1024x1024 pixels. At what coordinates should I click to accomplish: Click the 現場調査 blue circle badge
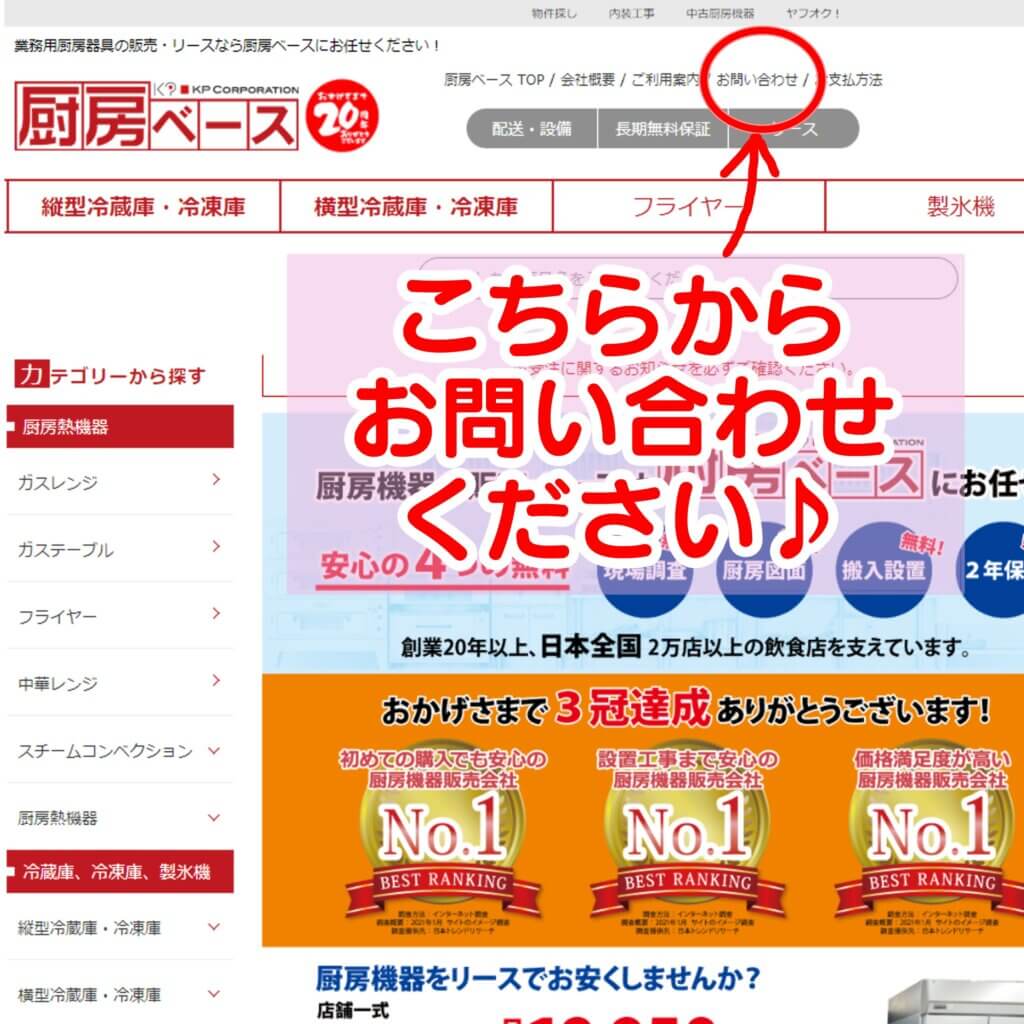(x=644, y=569)
